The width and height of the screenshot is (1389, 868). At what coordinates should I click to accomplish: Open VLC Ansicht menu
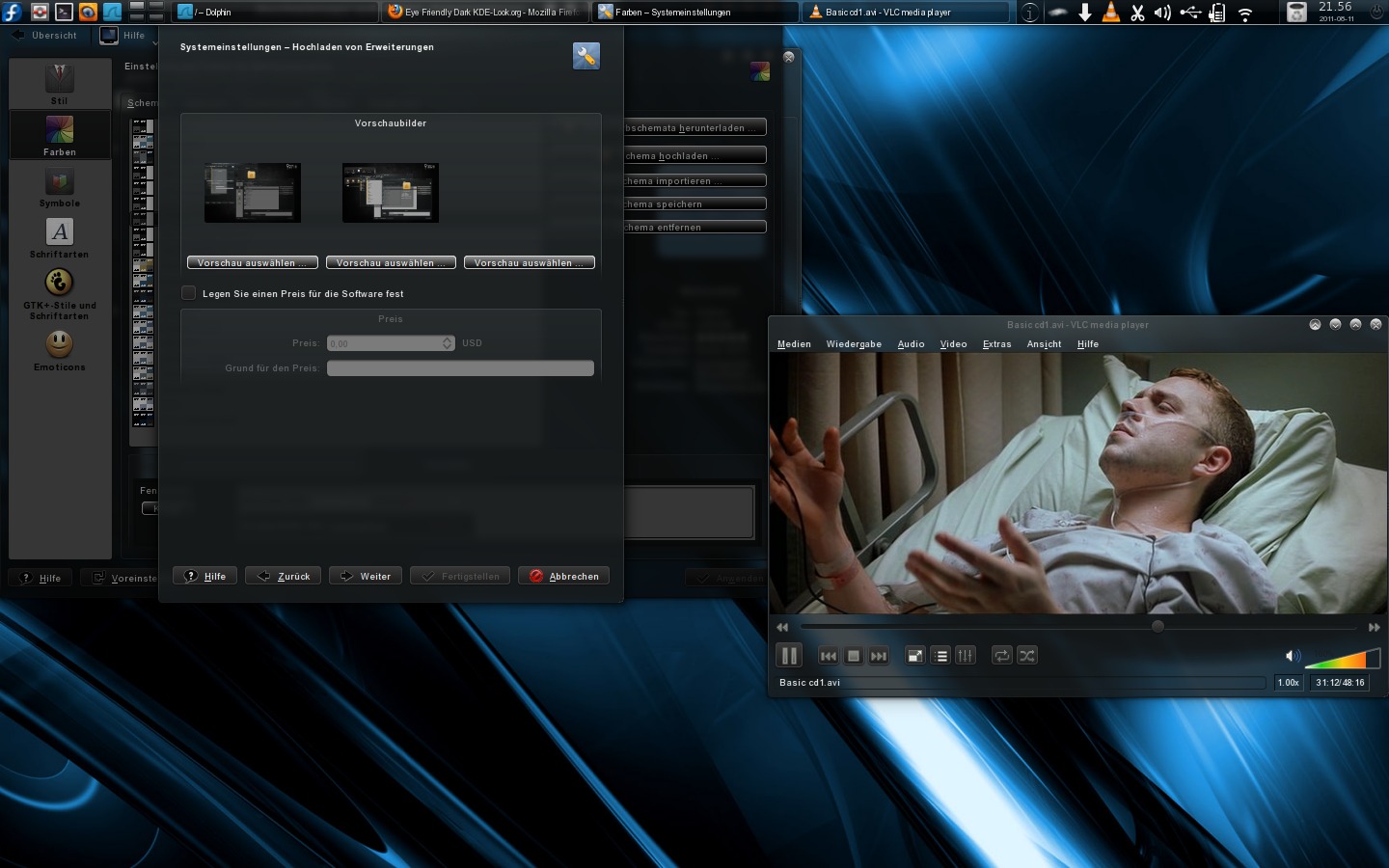[1044, 344]
